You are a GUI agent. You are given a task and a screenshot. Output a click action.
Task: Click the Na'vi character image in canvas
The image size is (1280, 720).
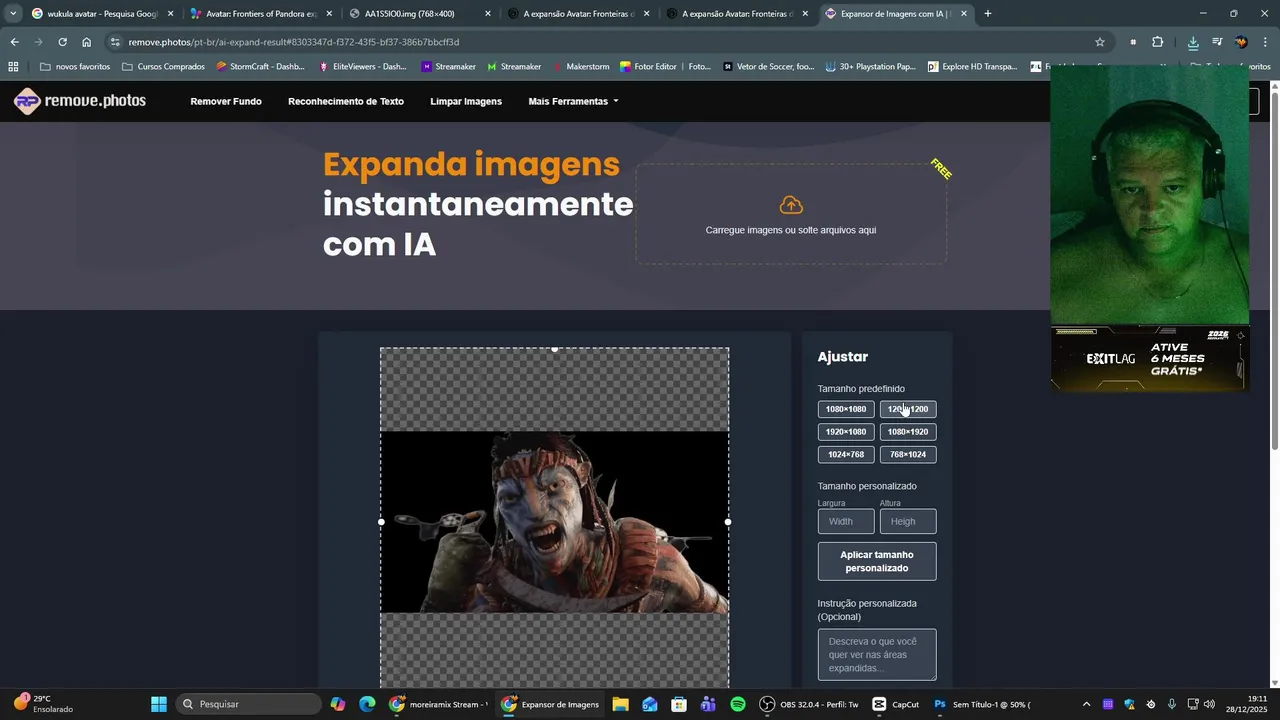[555, 522]
